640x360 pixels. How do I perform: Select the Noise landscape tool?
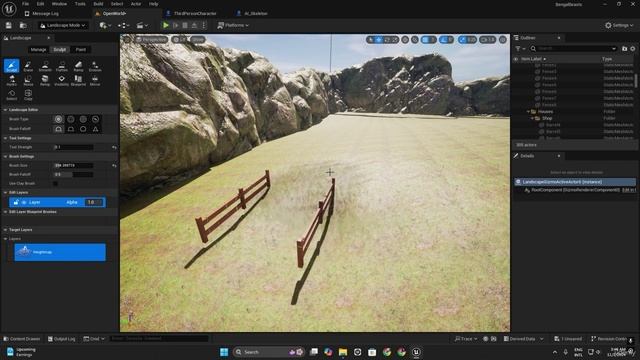tap(28, 80)
